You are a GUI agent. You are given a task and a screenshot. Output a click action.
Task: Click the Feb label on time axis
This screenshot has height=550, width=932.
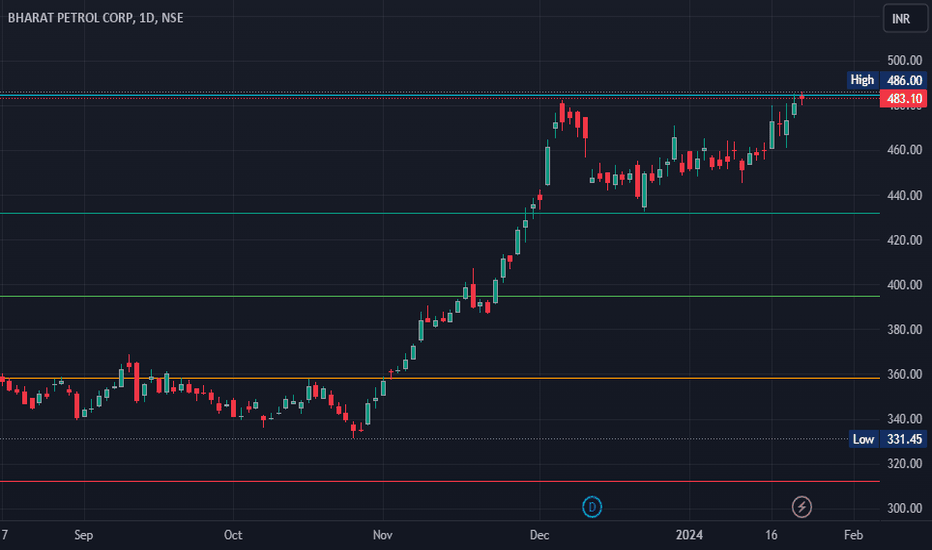pos(854,535)
